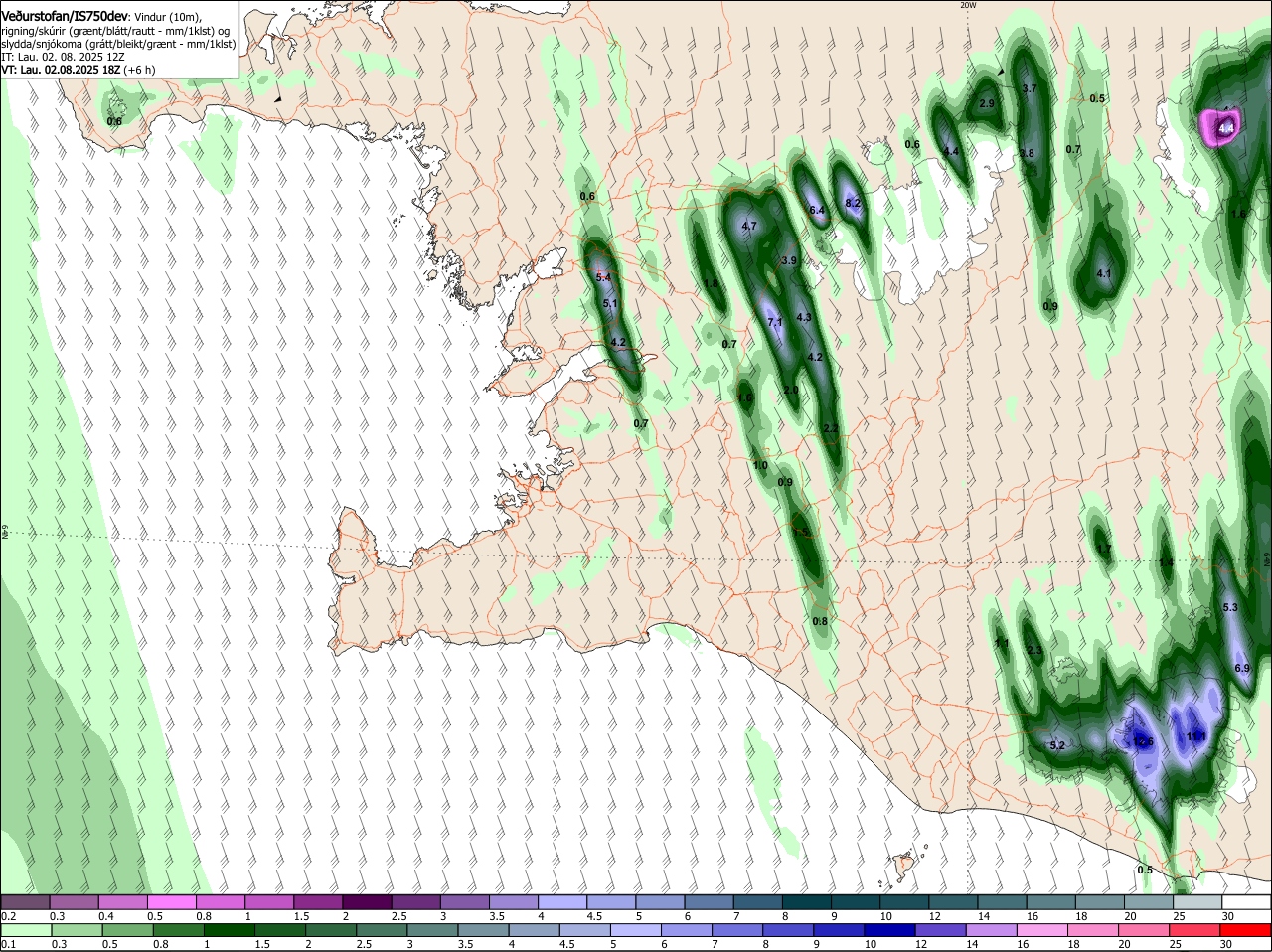
Task: Click the 12.6 precipitation maximum value
Action: point(1143,741)
